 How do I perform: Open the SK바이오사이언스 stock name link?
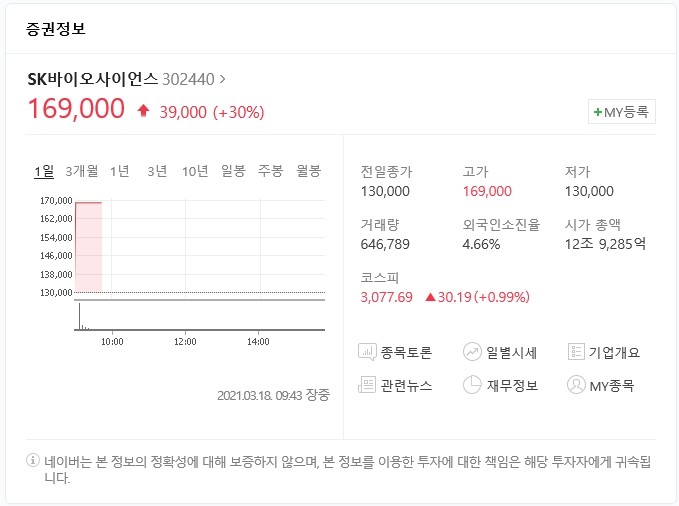pyautogui.click(x=92, y=78)
